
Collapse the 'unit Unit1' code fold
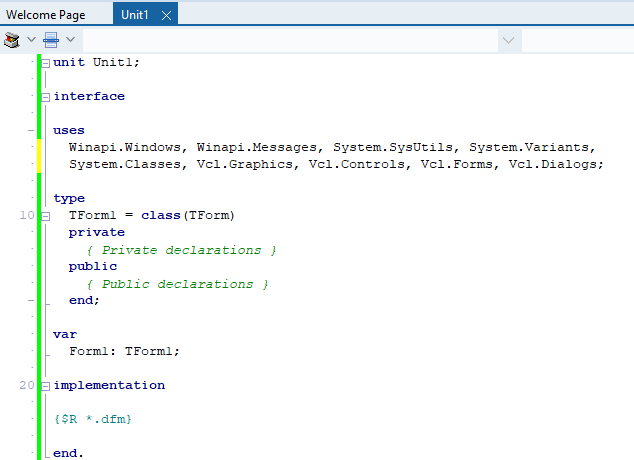[46, 63]
